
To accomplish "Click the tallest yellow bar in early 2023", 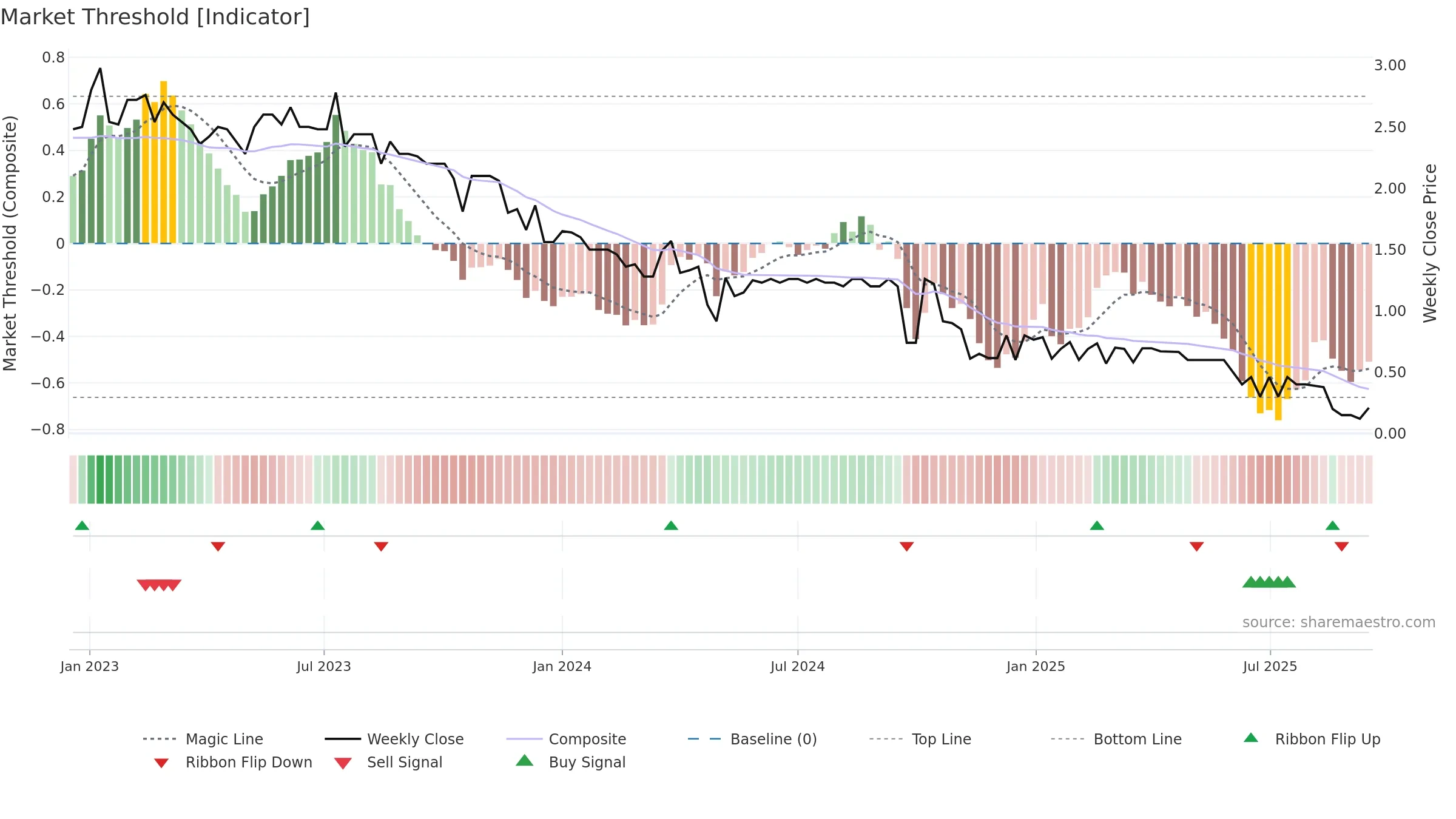I will tap(164, 162).
